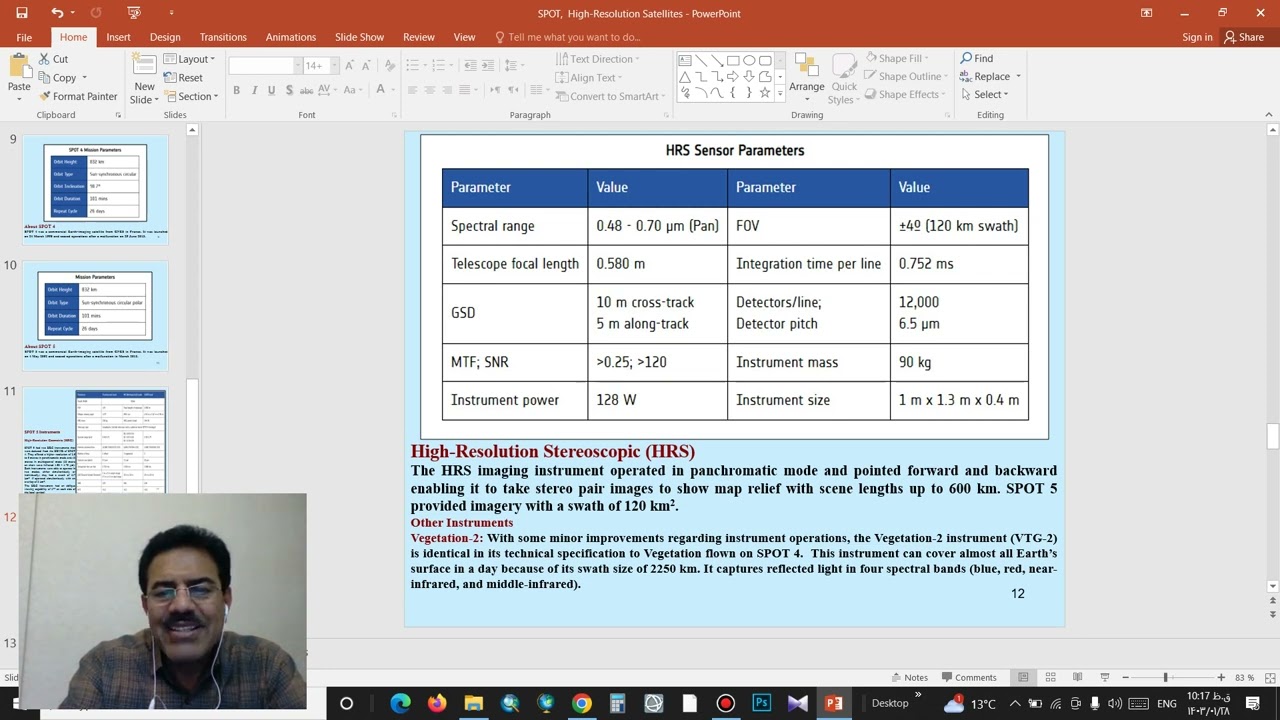This screenshot has height=720, width=1280.
Task: Click the 83 % zoom level value
Action: [1244, 677]
